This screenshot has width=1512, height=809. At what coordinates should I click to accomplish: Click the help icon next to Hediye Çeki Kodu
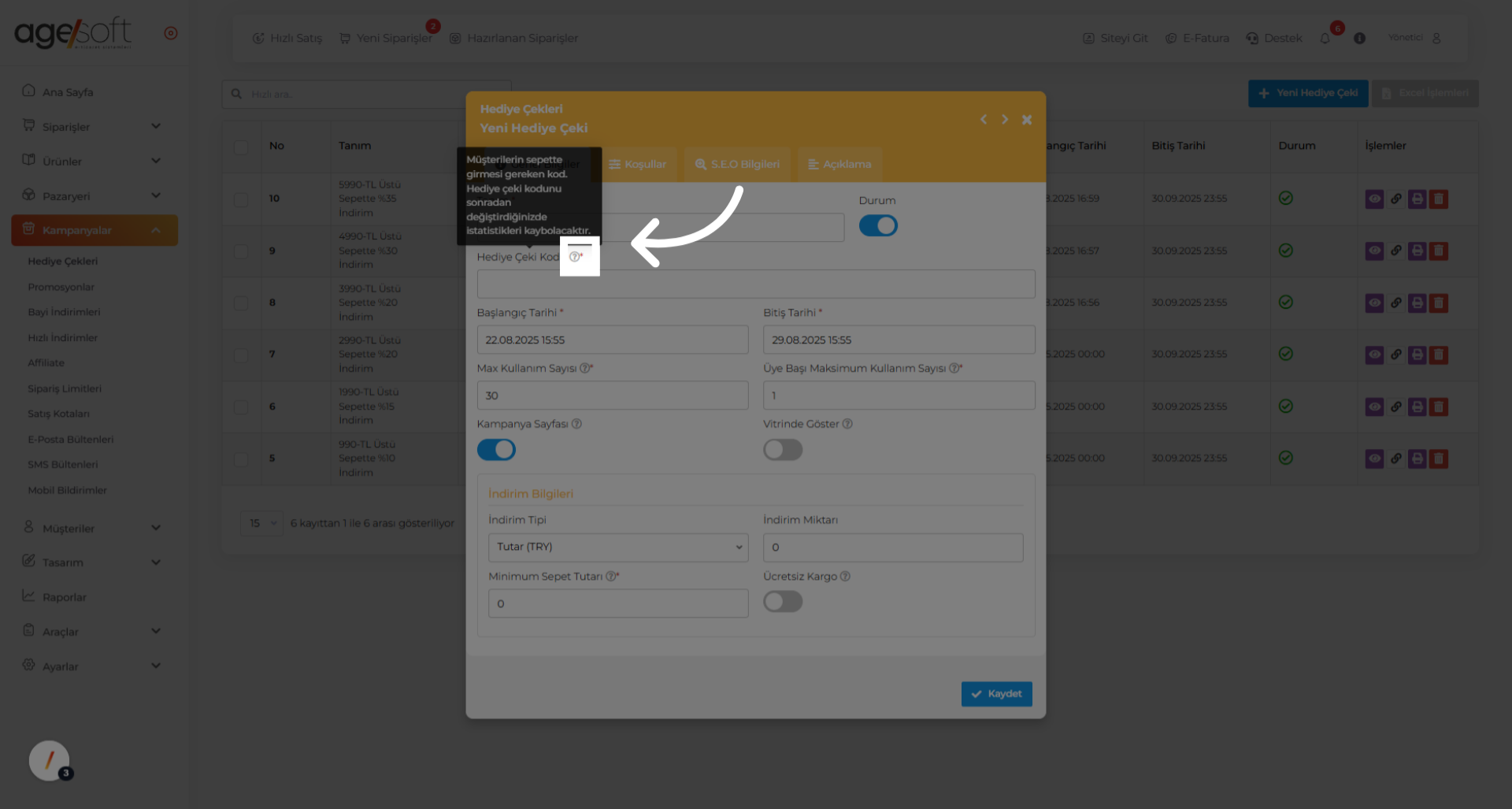[x=574, y=257]
